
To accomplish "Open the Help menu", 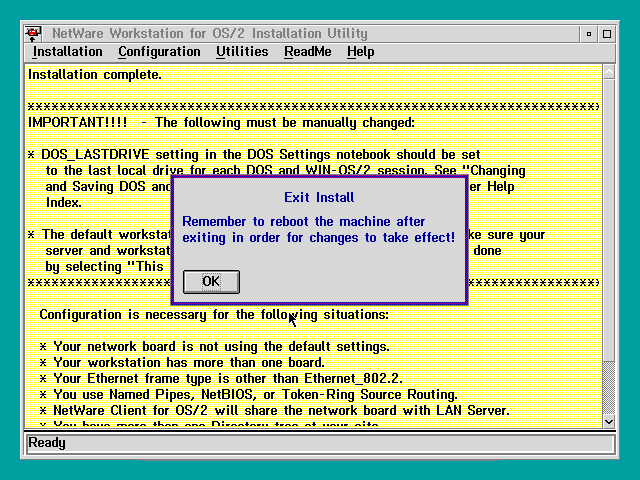I will (x=360, y=52).
